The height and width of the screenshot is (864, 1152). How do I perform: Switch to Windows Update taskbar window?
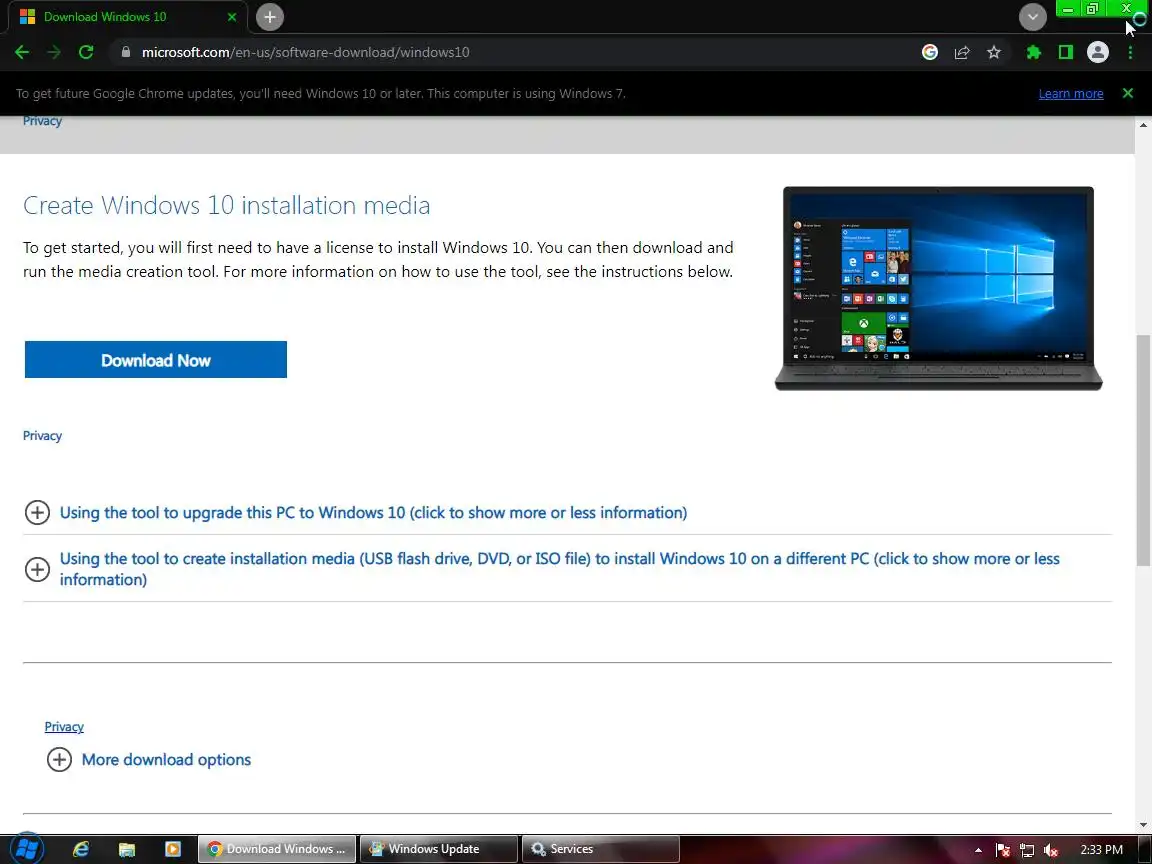coord(439,849)
